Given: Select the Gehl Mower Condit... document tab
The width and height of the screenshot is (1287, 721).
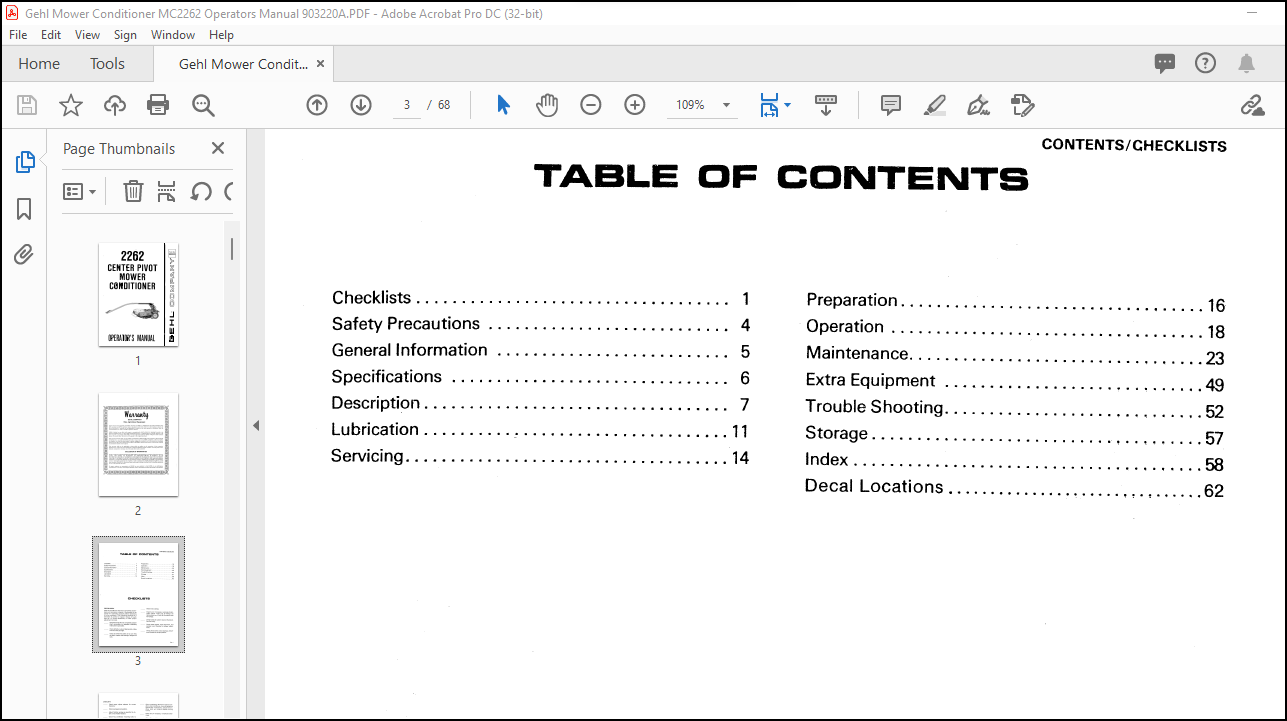Looking at the screenshot, I should (x=243, y=63).
